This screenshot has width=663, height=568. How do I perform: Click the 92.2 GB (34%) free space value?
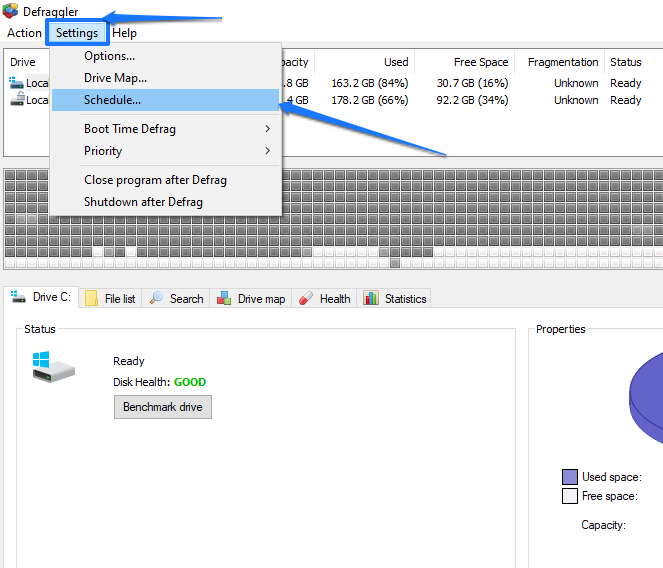[472, 100]
